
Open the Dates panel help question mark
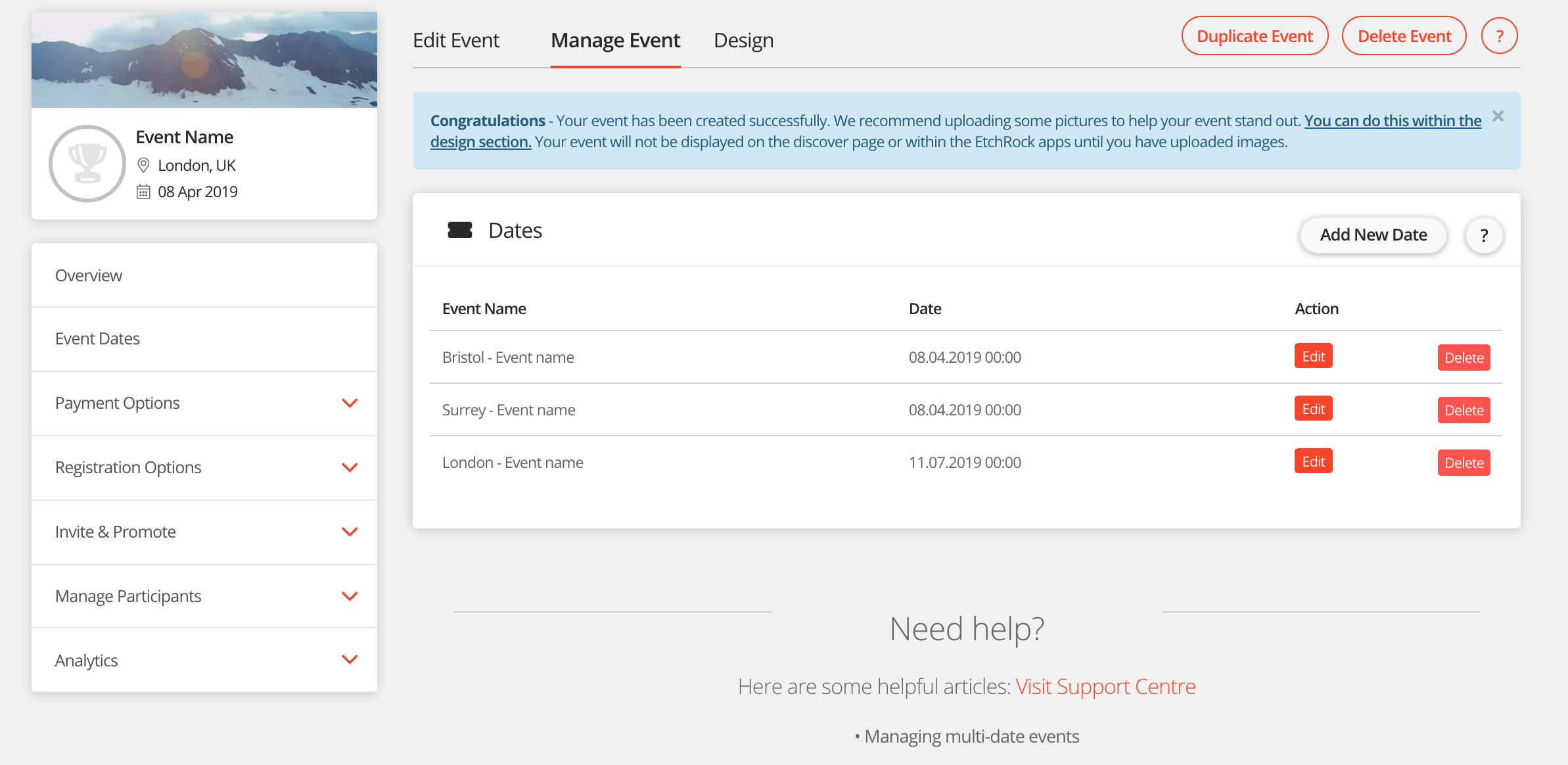click(1483, 235)
